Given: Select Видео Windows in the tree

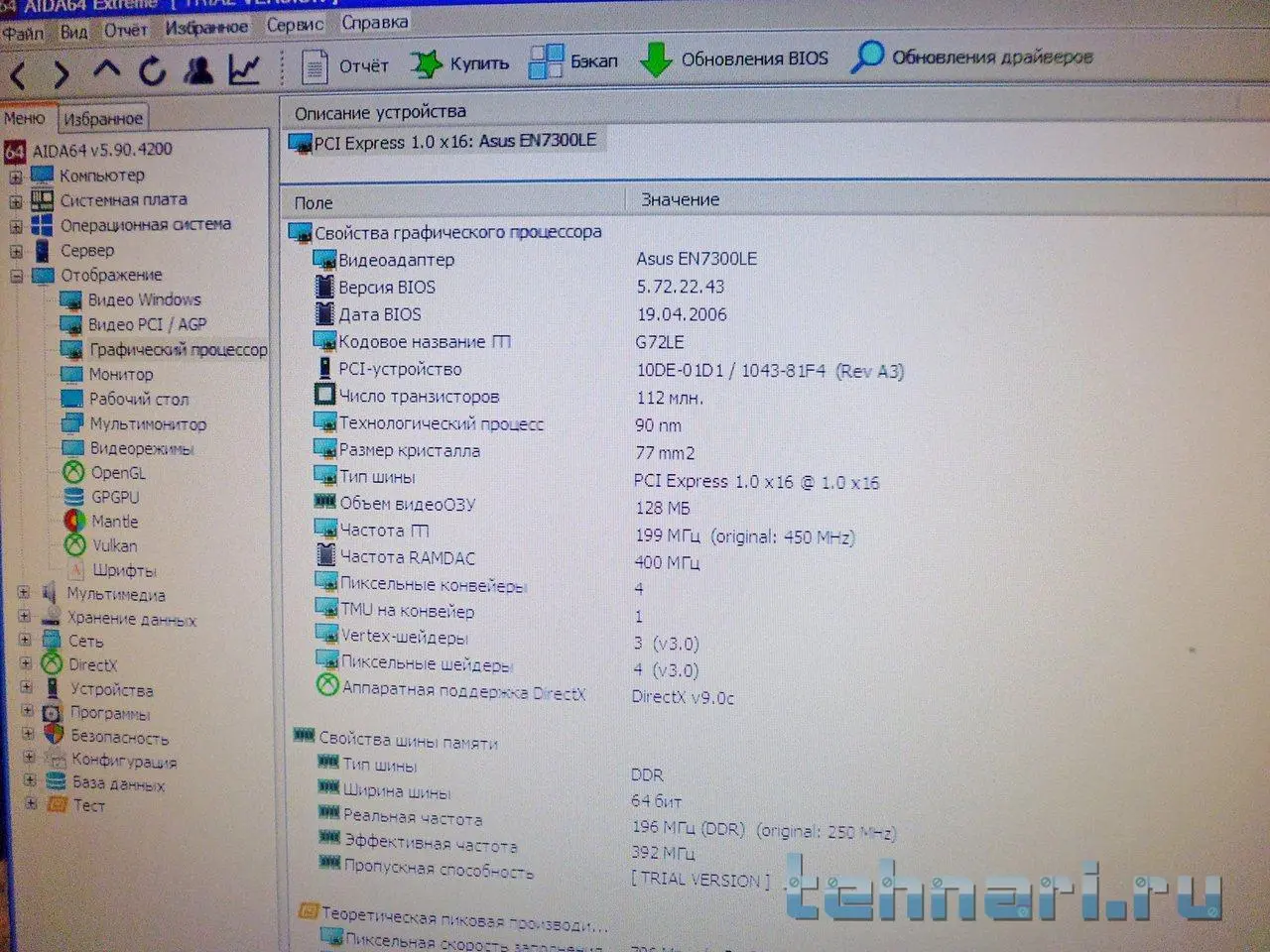Looking at the screenshot, I should (x=130, y=299).
